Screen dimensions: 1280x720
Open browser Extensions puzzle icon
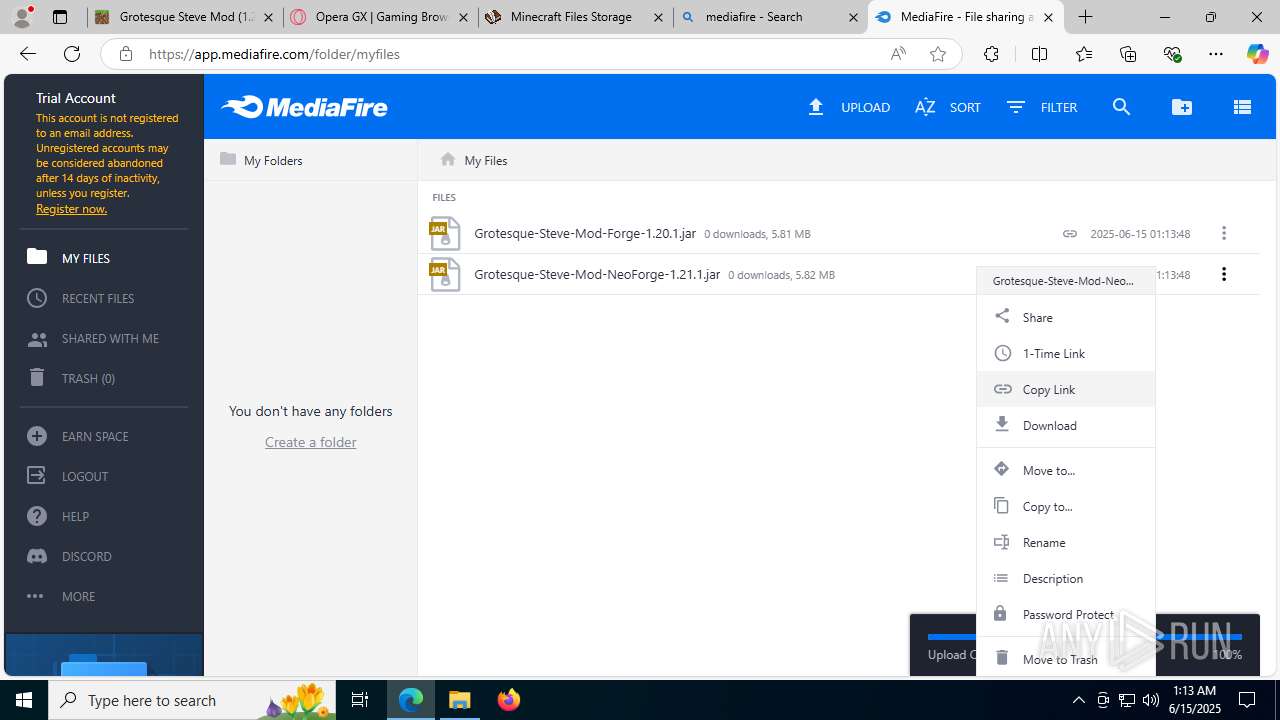click(x=991, y=54)
